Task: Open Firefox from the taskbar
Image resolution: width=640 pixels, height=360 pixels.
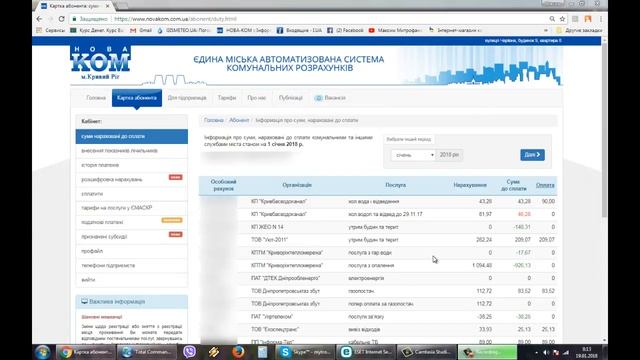Action: pyautogui.click(x=238, y=352)
